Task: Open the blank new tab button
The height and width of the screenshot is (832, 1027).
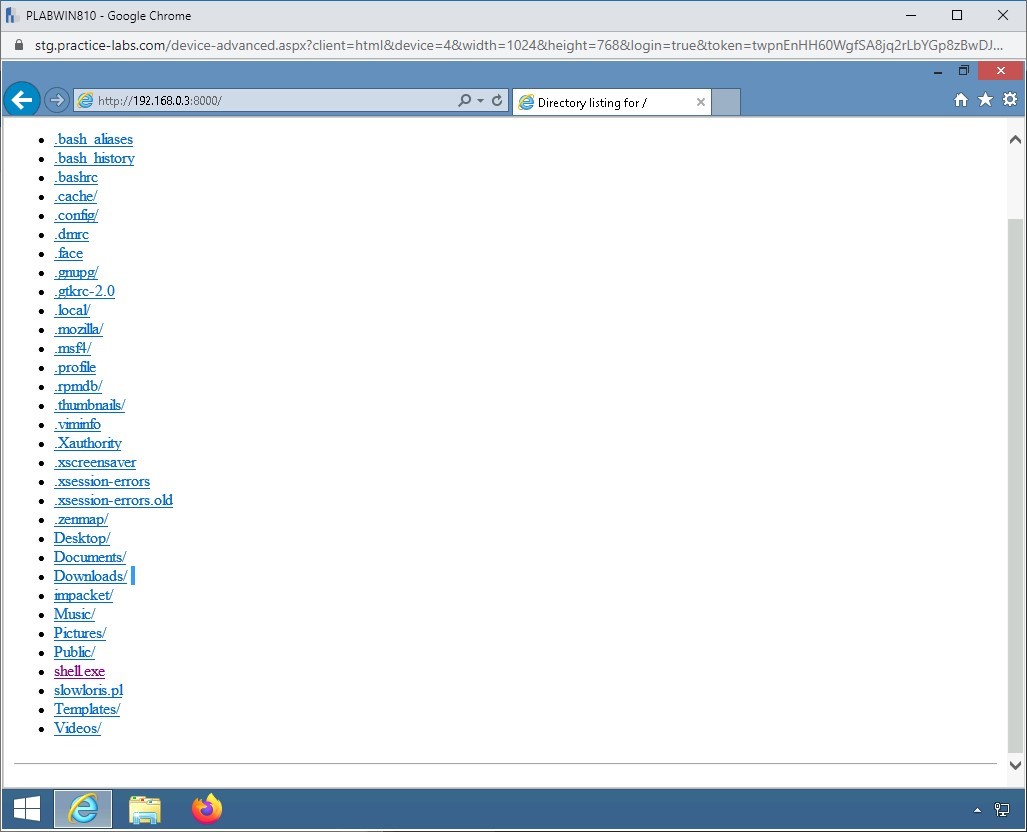Action: 726,102
